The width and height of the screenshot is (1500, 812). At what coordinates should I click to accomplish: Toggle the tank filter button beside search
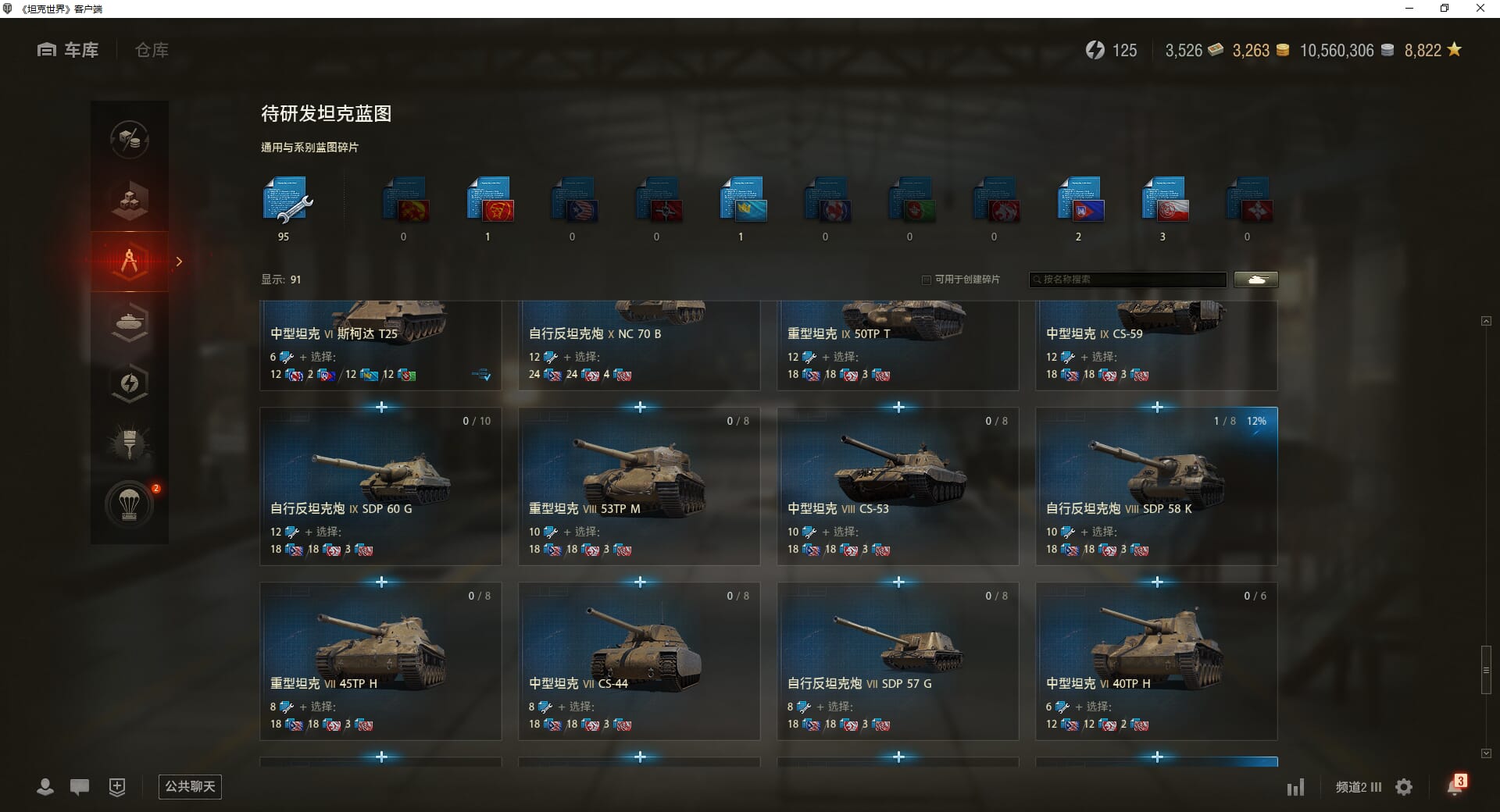[x=1256, y=280]
